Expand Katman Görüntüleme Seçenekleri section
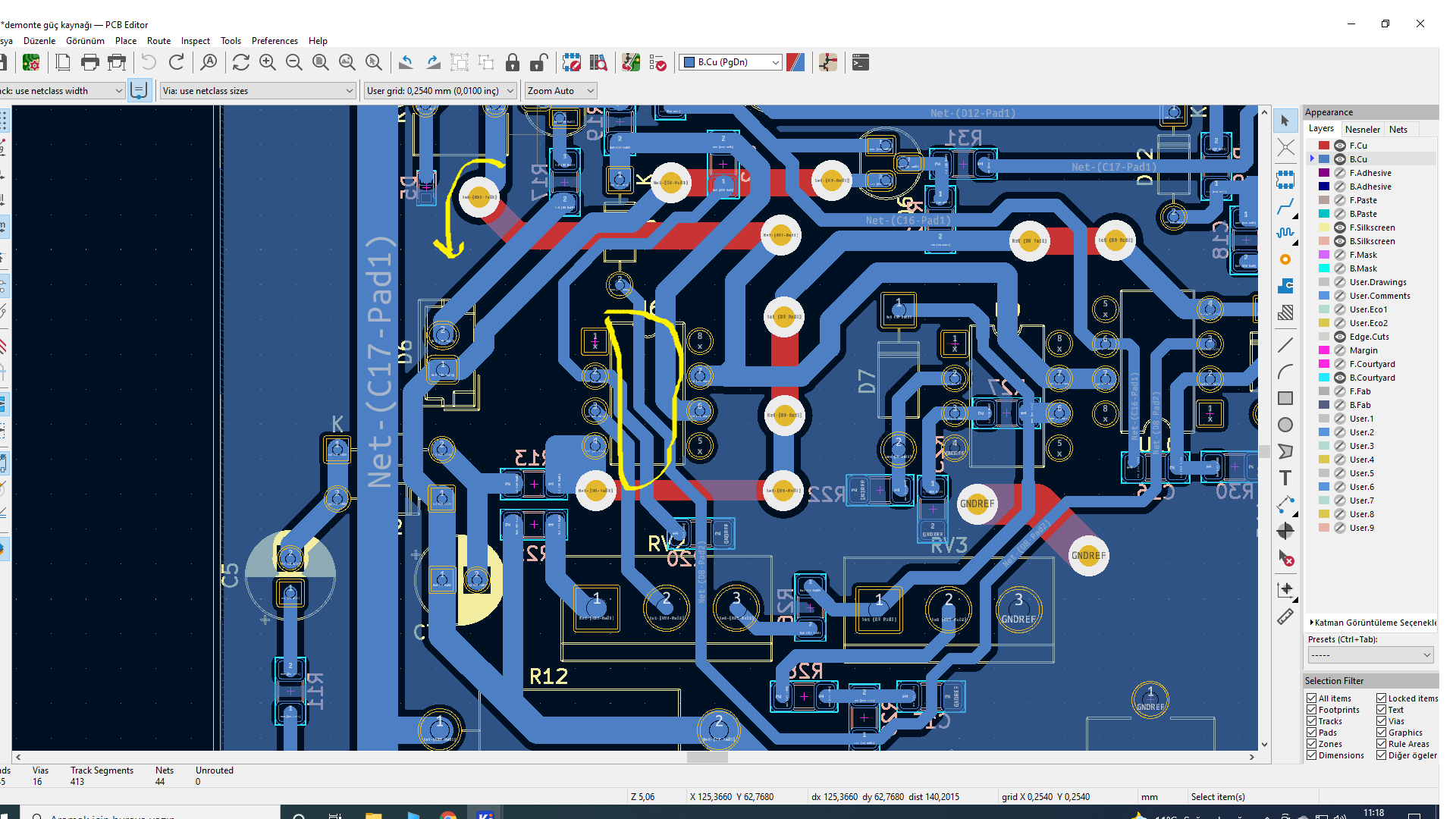Viewport: 1456px width, 819px height. 1373,623
